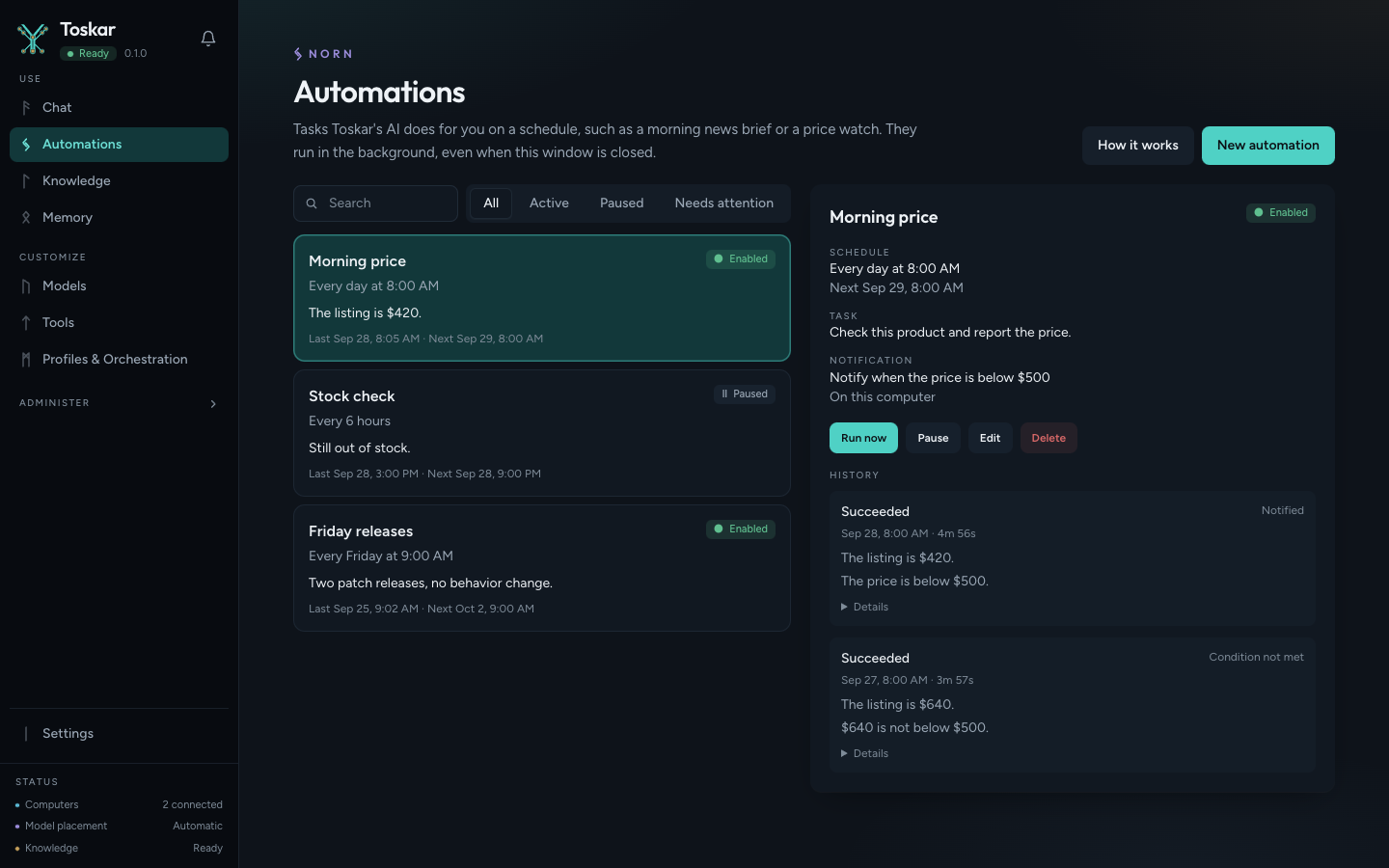Viewport: 1389px width, 868px height.
Task: Select the Friday releases automation card
Action: pyautogui.click(x=542, y=568)
